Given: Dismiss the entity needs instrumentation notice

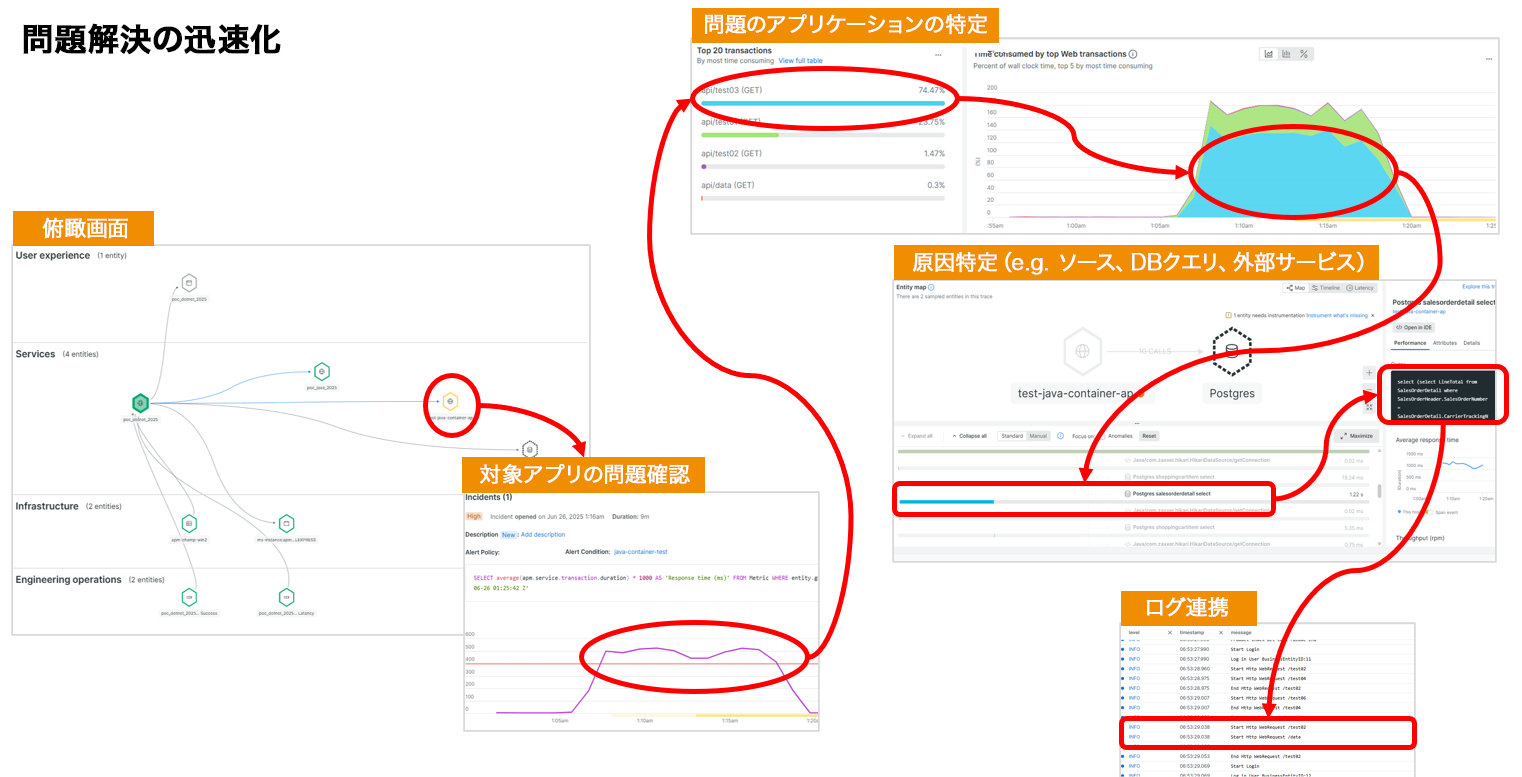Looking at the screenshot, I should (x=1373, y=315).
